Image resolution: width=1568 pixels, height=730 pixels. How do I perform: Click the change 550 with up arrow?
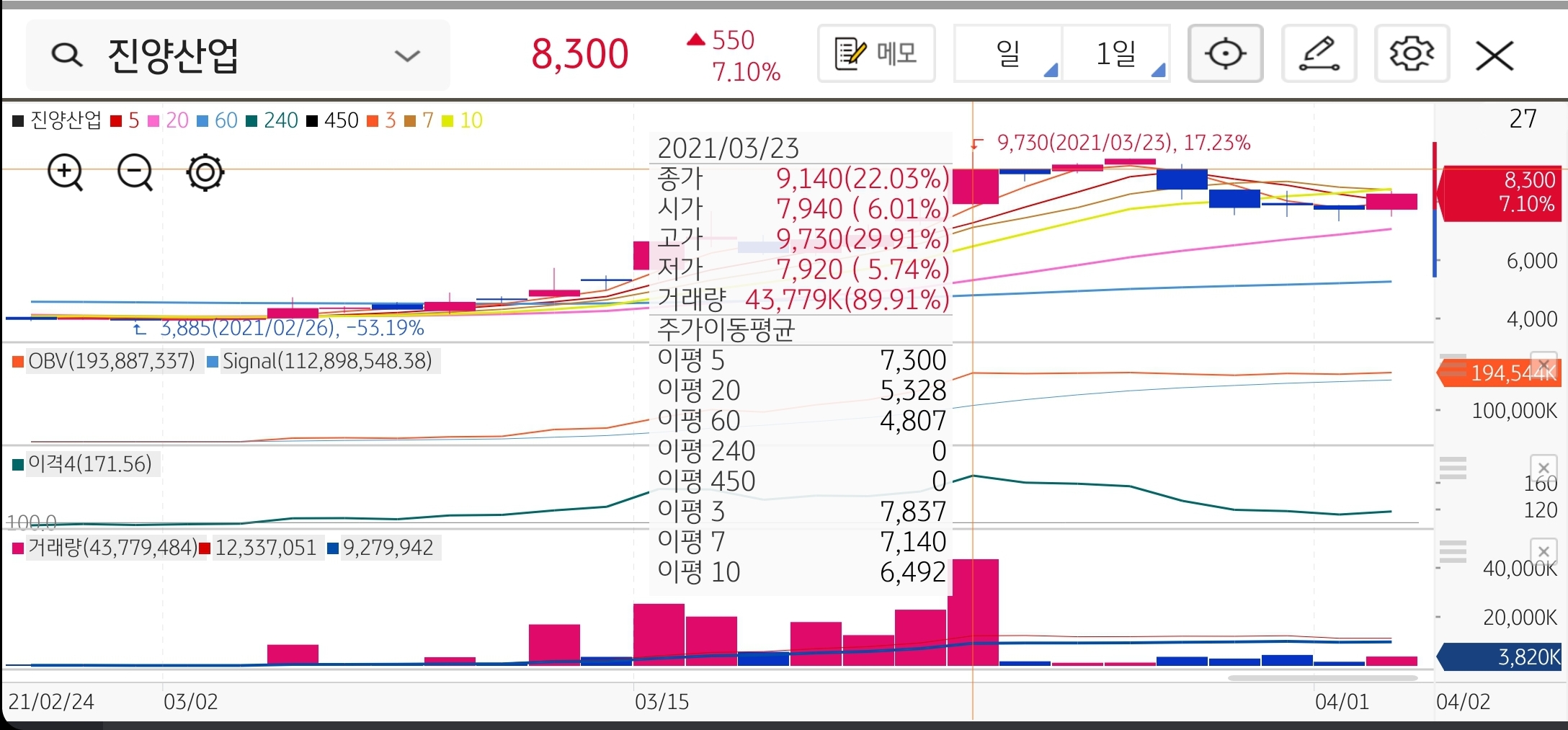721,40
